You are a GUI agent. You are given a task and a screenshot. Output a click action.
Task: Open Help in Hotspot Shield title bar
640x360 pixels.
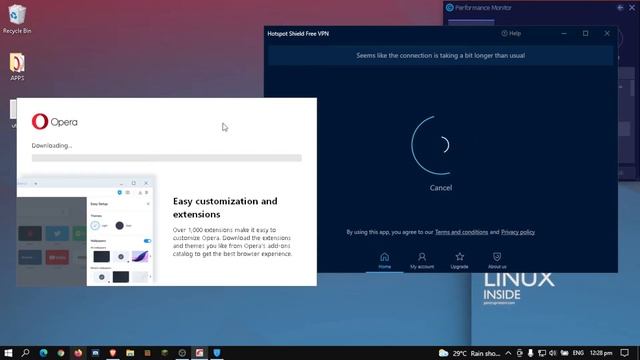(x=511, y=33)
